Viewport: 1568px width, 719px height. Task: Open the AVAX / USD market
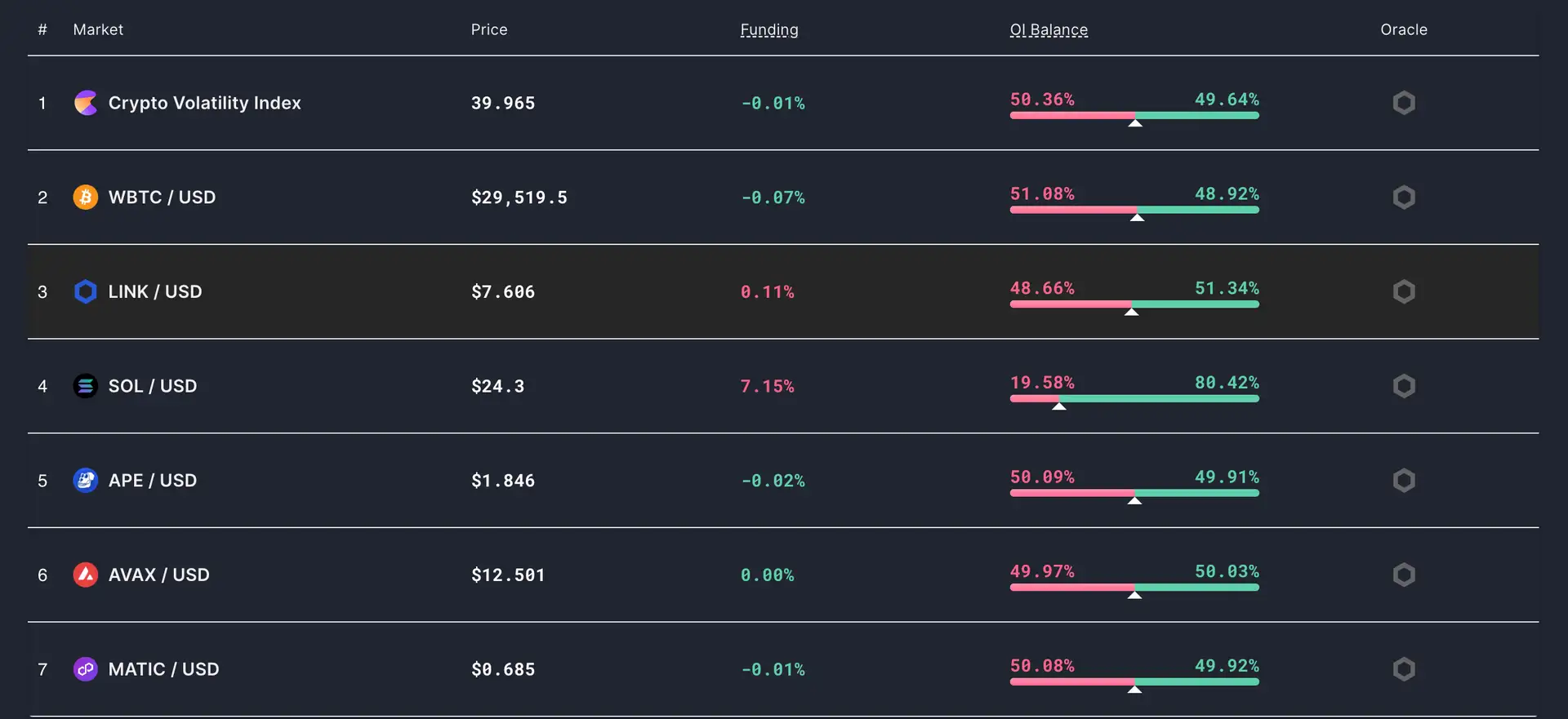(x=159, y=575)
